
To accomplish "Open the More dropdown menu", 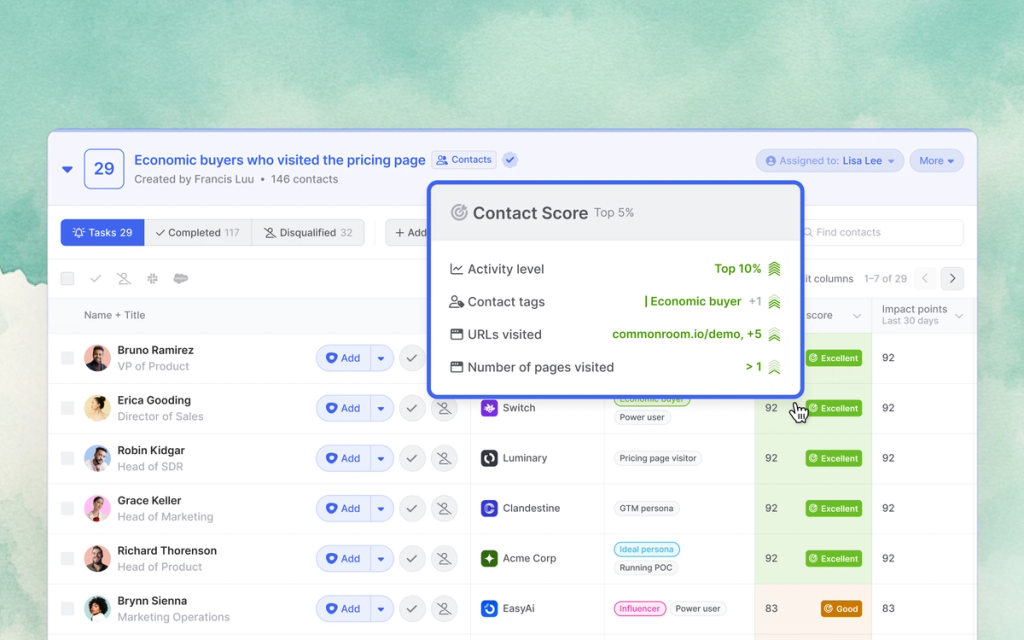I will (936, 161).
